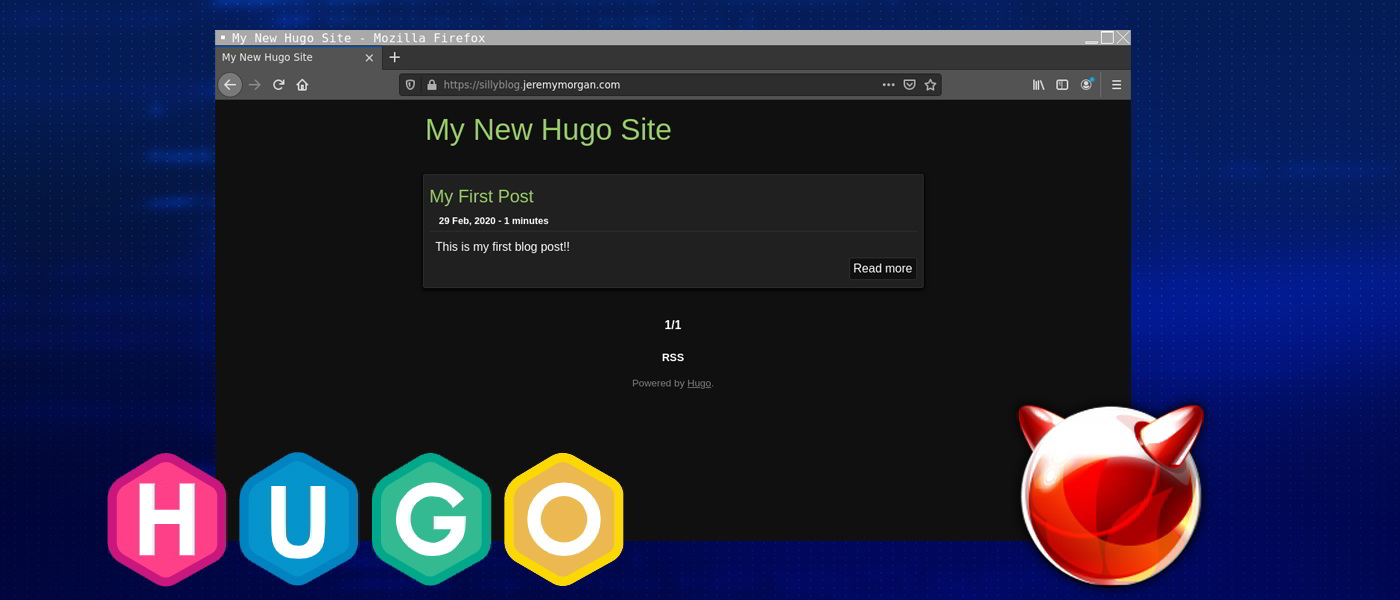This screenshot has height=600, width=1400.
Task: Open the Library icon in toolbar
Action: [x=1039, y=85]
